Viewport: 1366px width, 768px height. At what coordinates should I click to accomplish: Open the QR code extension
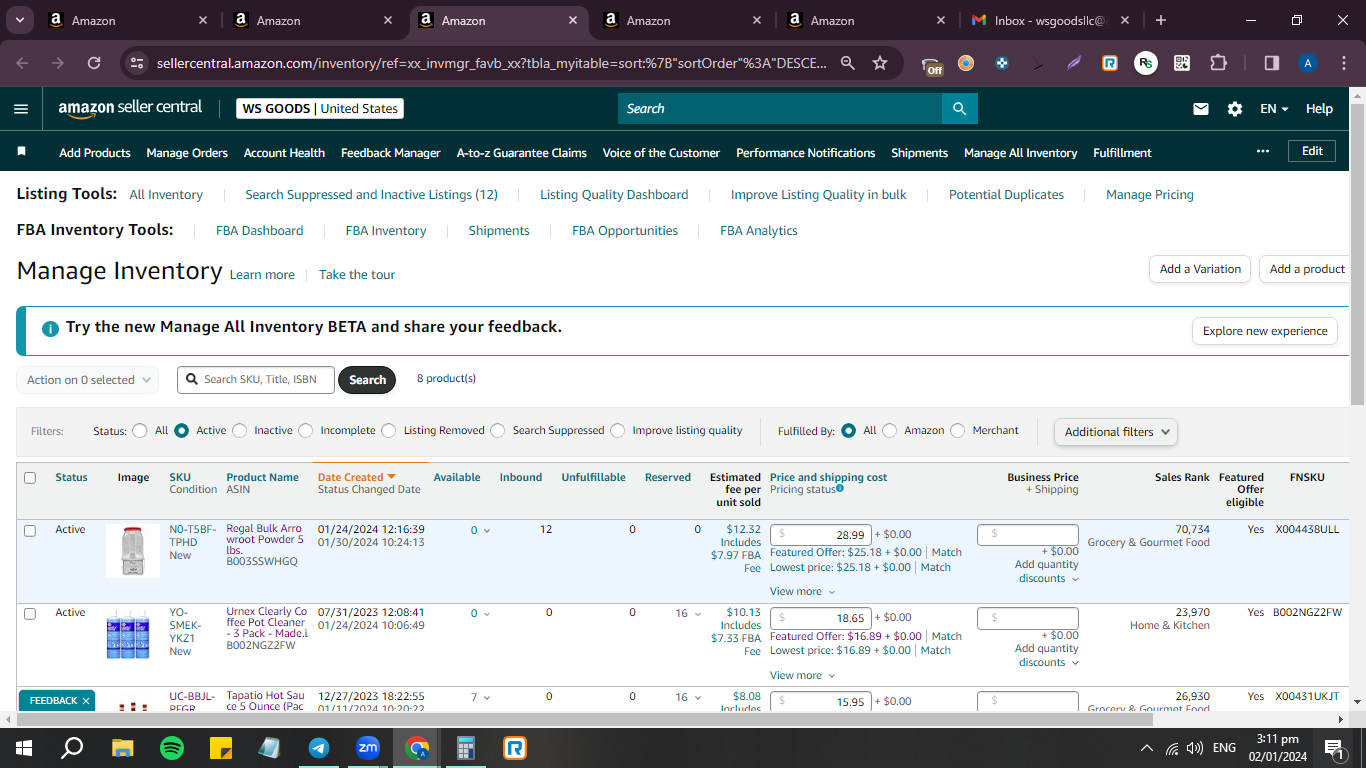coord(1182,63)
